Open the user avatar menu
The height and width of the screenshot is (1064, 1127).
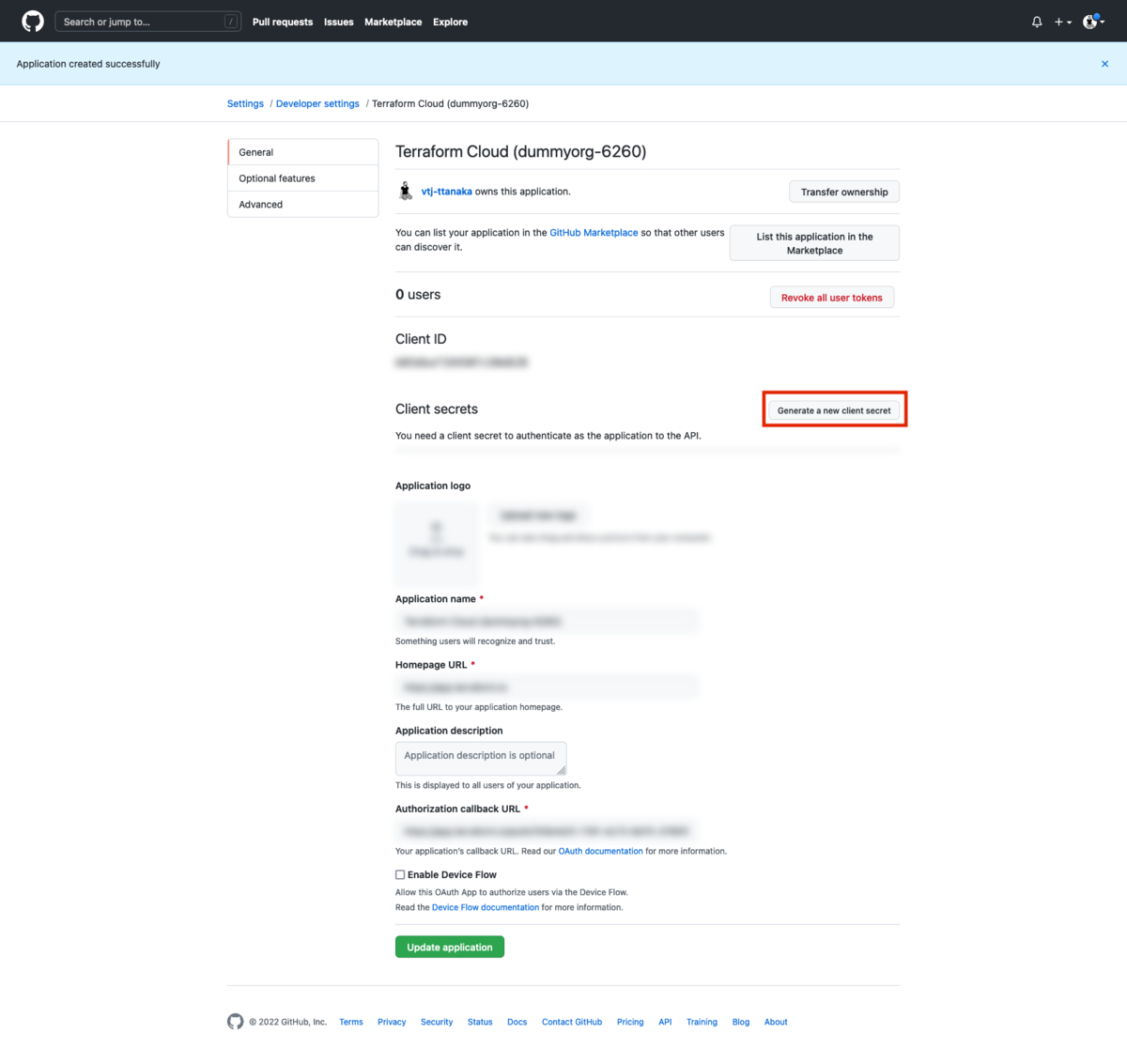[1093, 22]
